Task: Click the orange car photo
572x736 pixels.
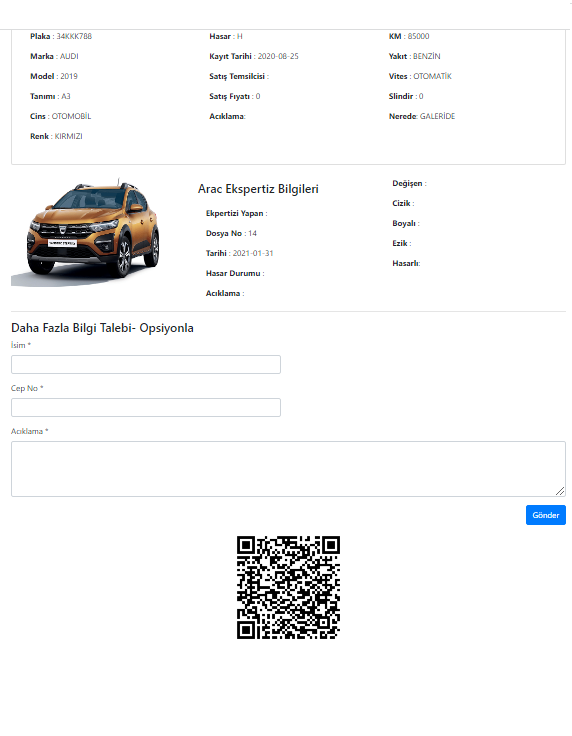Action: 85,232
